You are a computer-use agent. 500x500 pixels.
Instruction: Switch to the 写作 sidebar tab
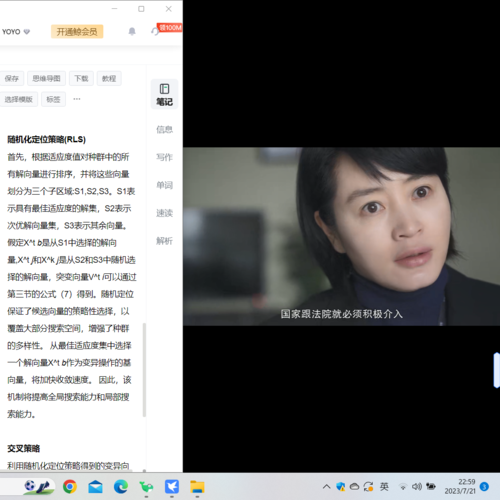tap(165, 157)
